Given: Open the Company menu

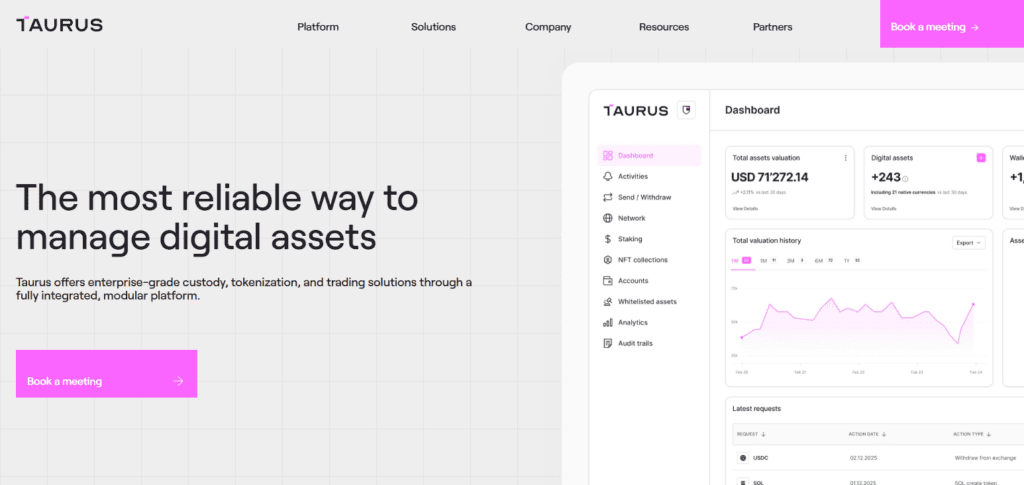Looking at the screenshot, I should [548, 27].
